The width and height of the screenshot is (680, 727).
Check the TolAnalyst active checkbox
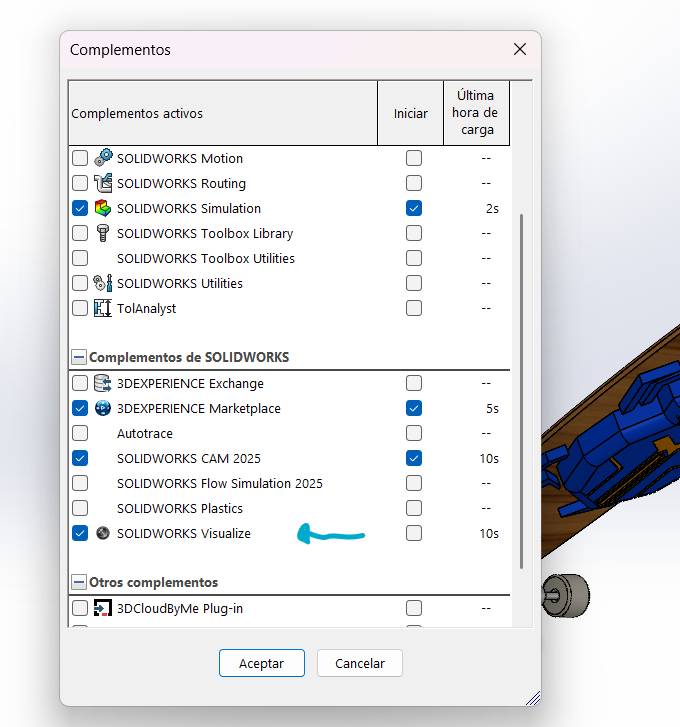click(80, 308)
